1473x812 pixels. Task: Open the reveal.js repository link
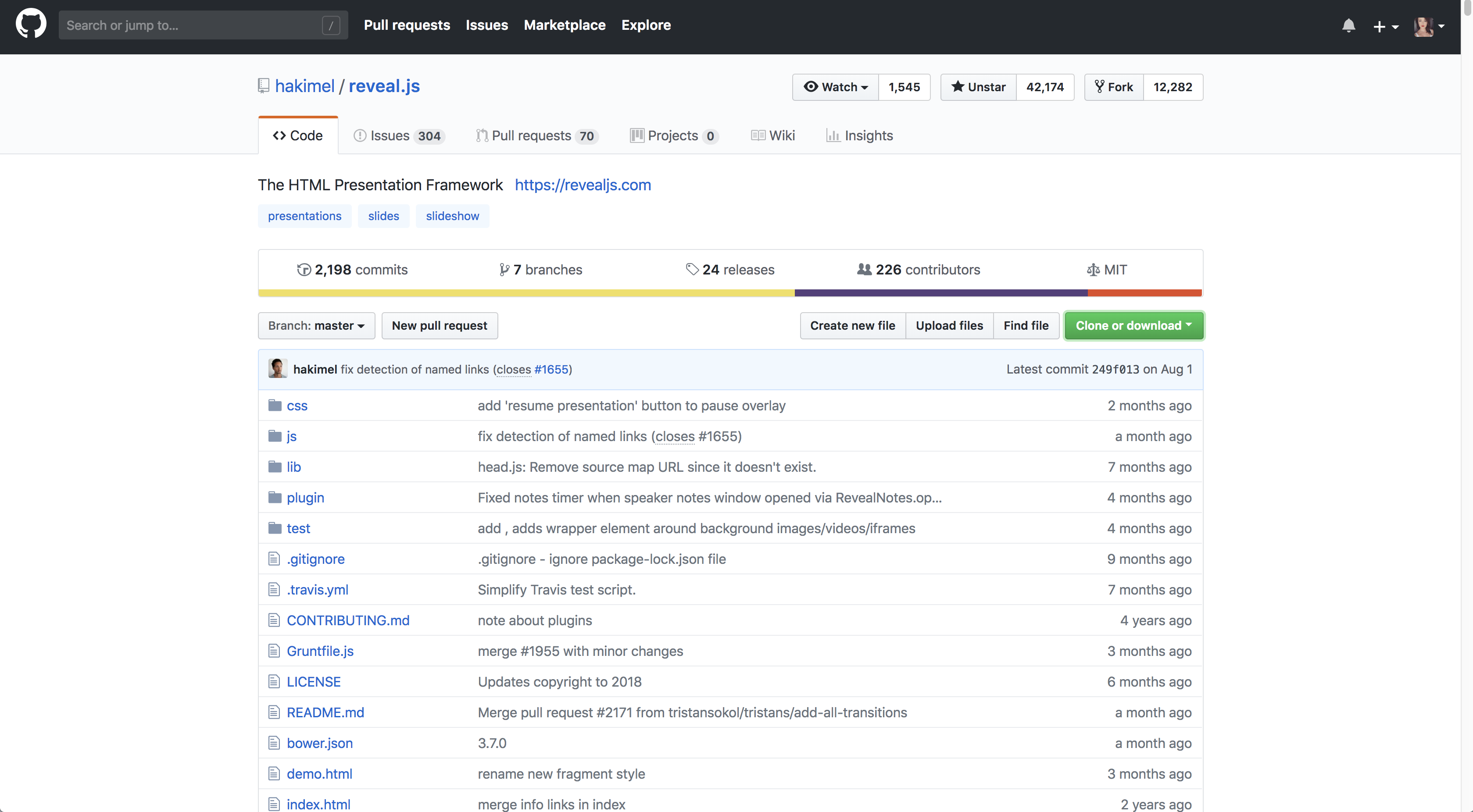[384, 85]
